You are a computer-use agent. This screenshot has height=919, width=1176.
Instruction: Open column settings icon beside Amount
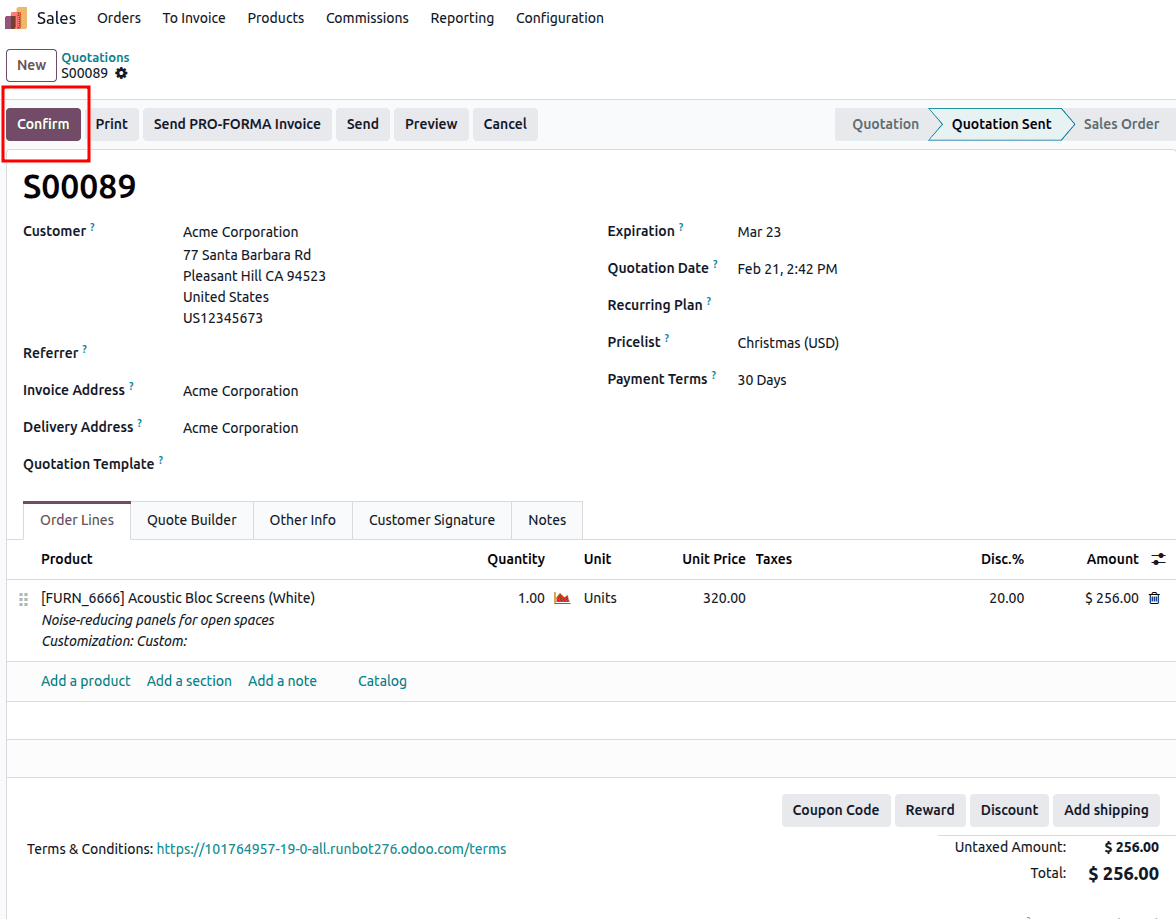1158,559
